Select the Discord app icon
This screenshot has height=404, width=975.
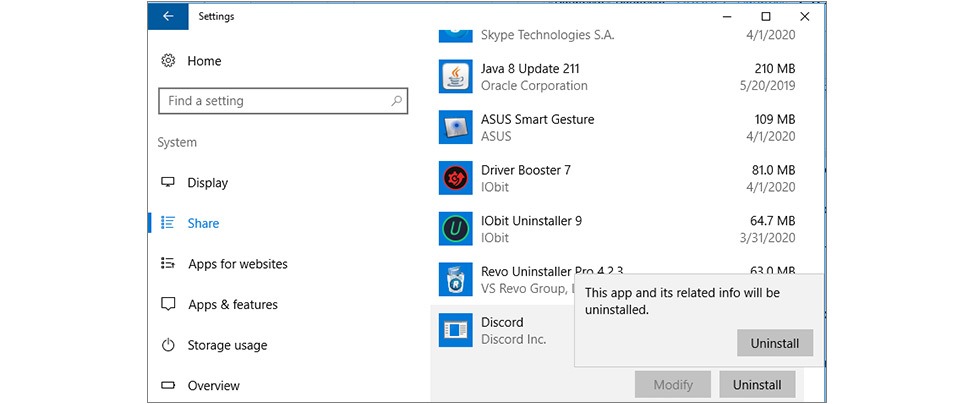455,330
